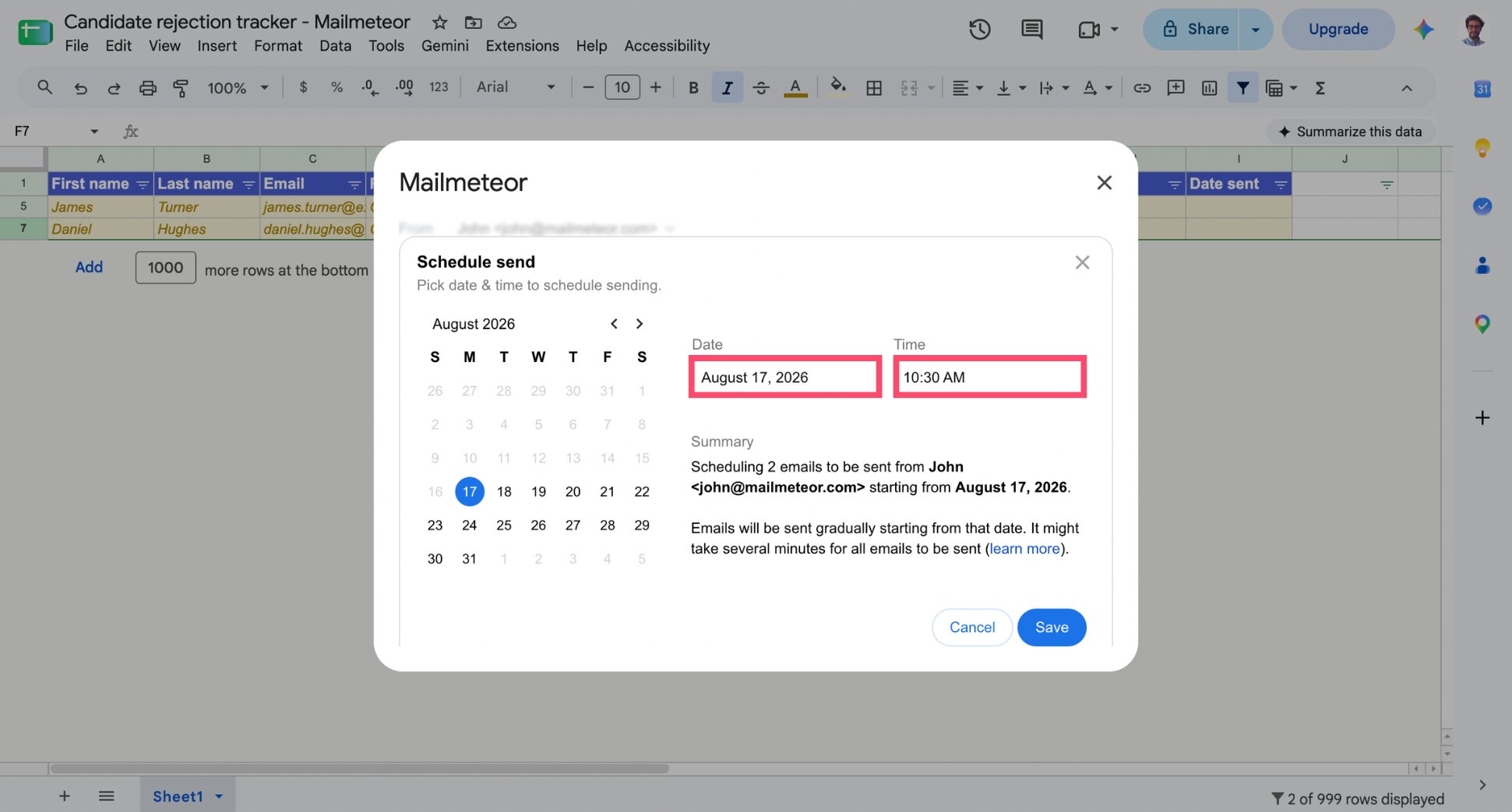This screenshot has width=1512, height=812.
Task: Insert a link
Action: coord(1142,88)
